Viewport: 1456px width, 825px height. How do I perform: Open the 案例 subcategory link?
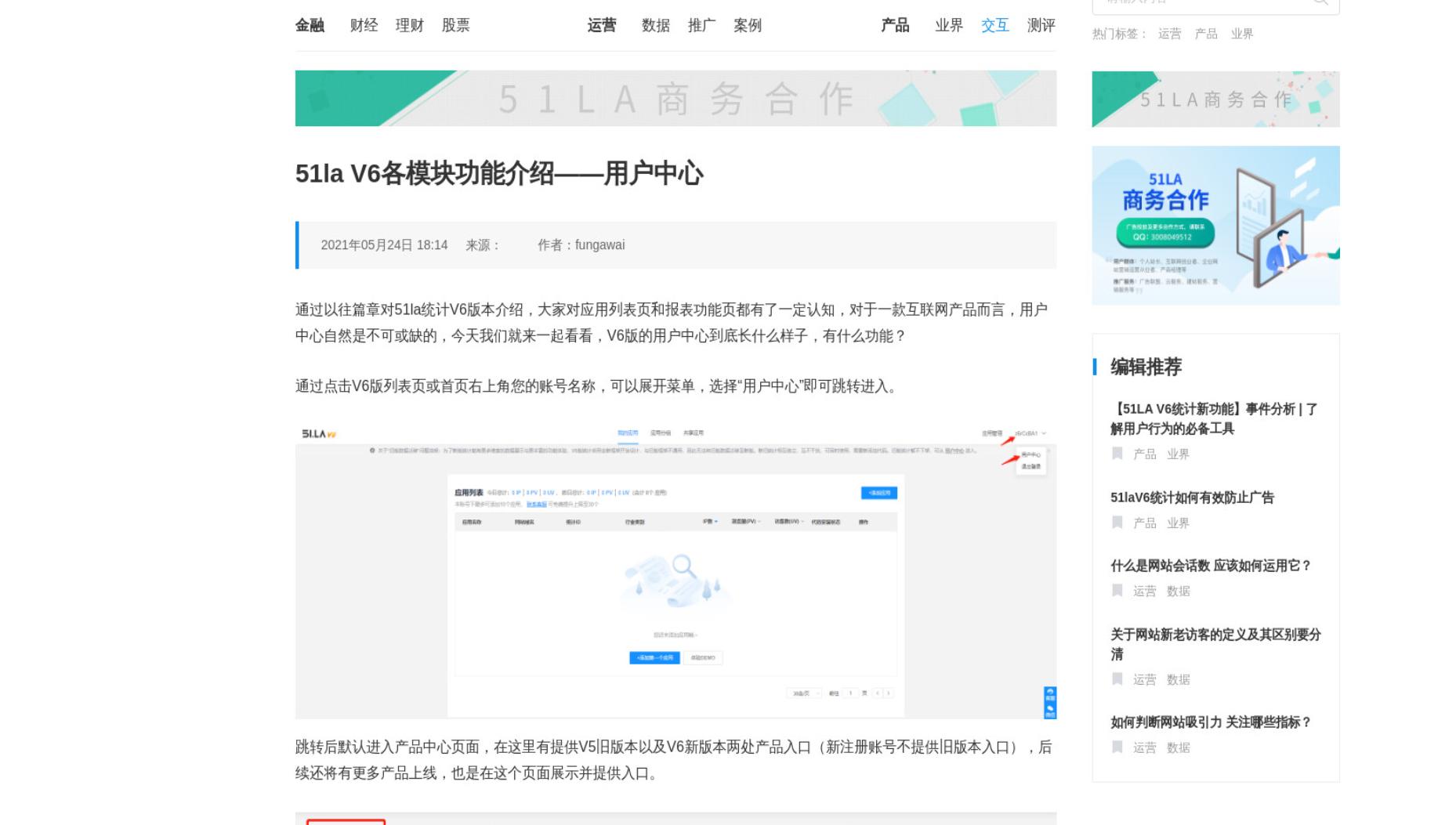pos(748,25)
